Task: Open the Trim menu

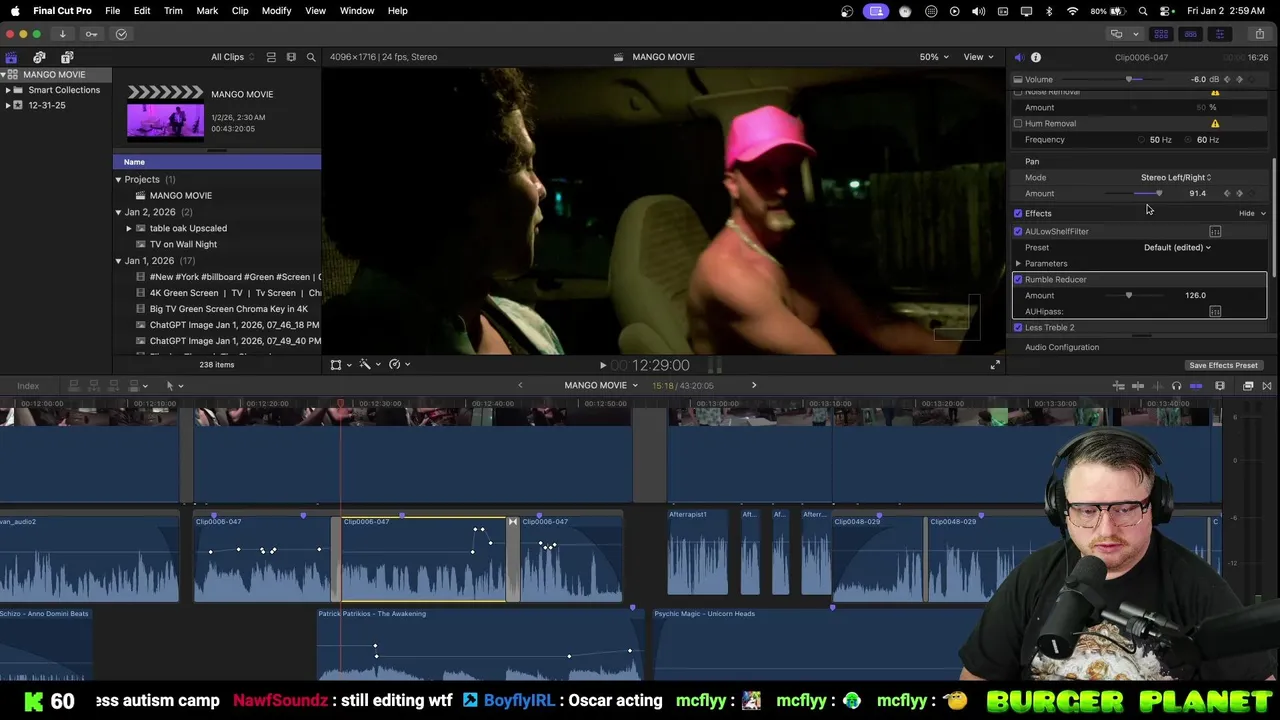Action: 173,10
